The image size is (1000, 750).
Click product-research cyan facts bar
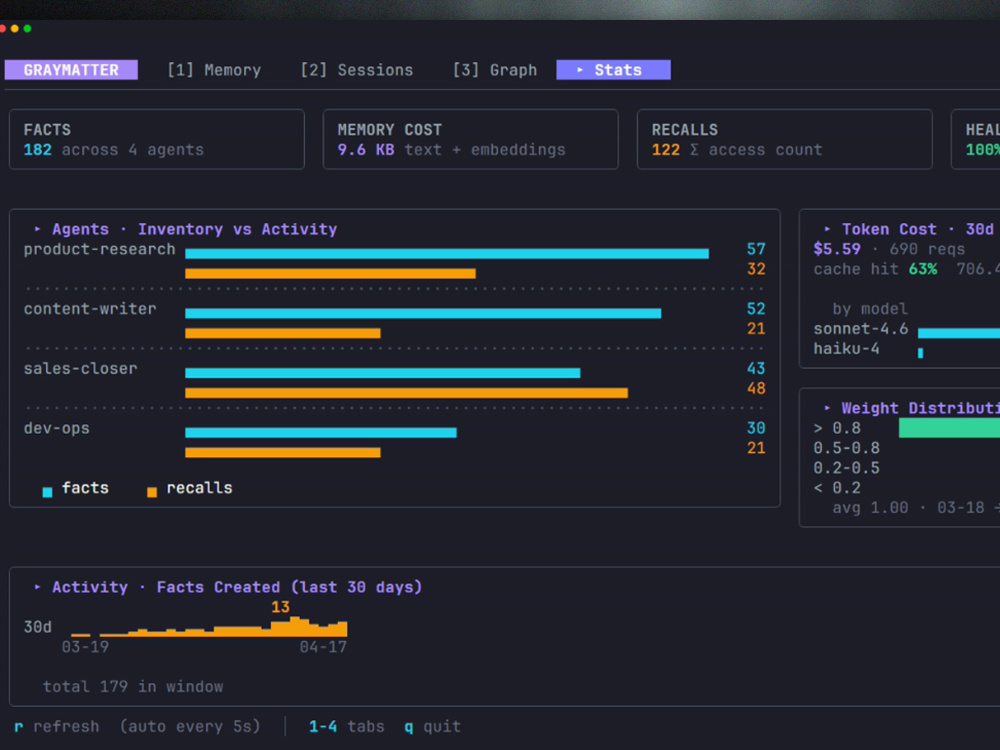pos(446,254)
